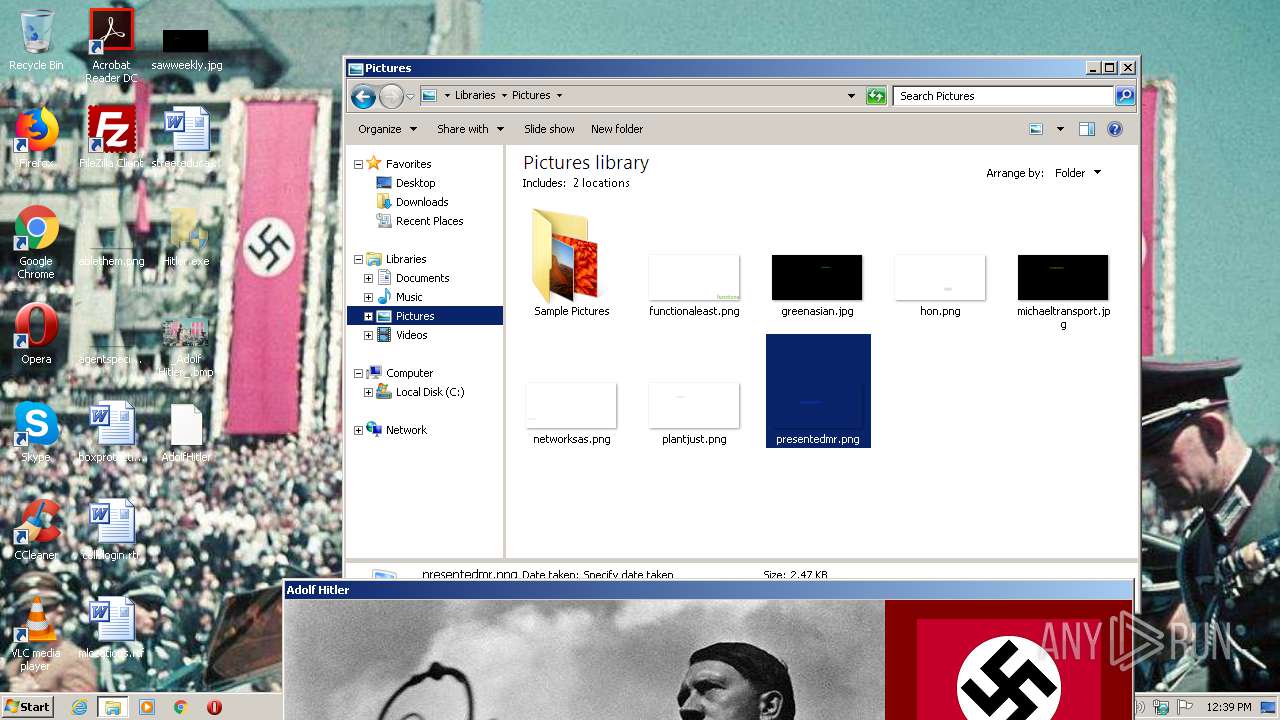This screenshot has height=720, width=1280.
Task: Launch Internet Explorer from taskbar
Action: (x=80, y=707)
